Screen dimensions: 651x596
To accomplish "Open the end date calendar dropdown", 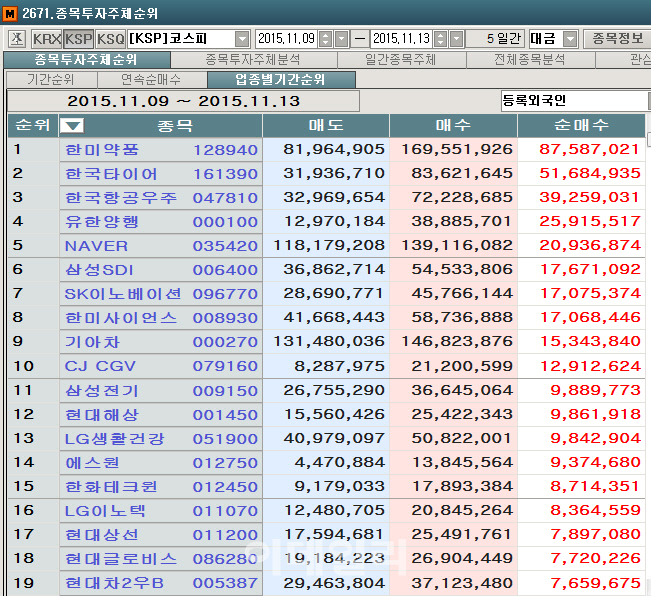I will (457, 39).
